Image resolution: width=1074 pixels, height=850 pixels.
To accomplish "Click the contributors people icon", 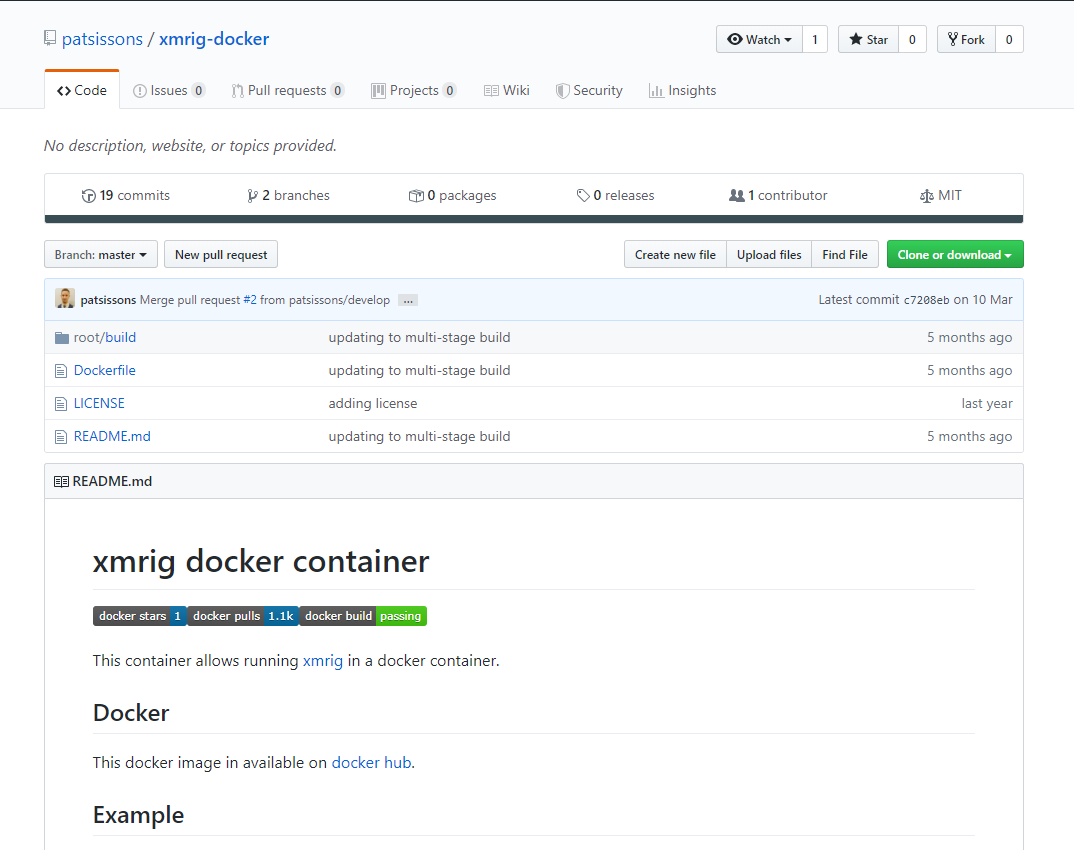I will 736,196.
